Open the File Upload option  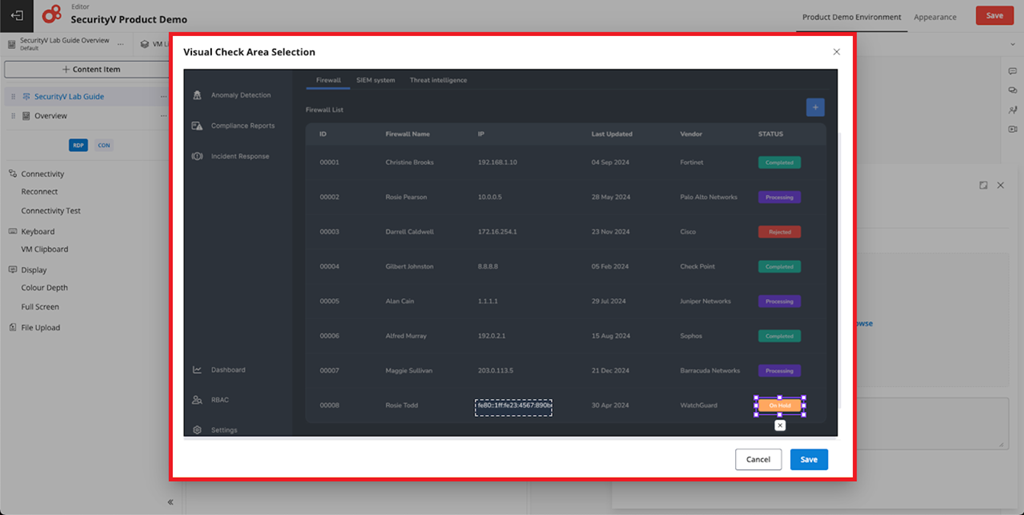[40, 328]
